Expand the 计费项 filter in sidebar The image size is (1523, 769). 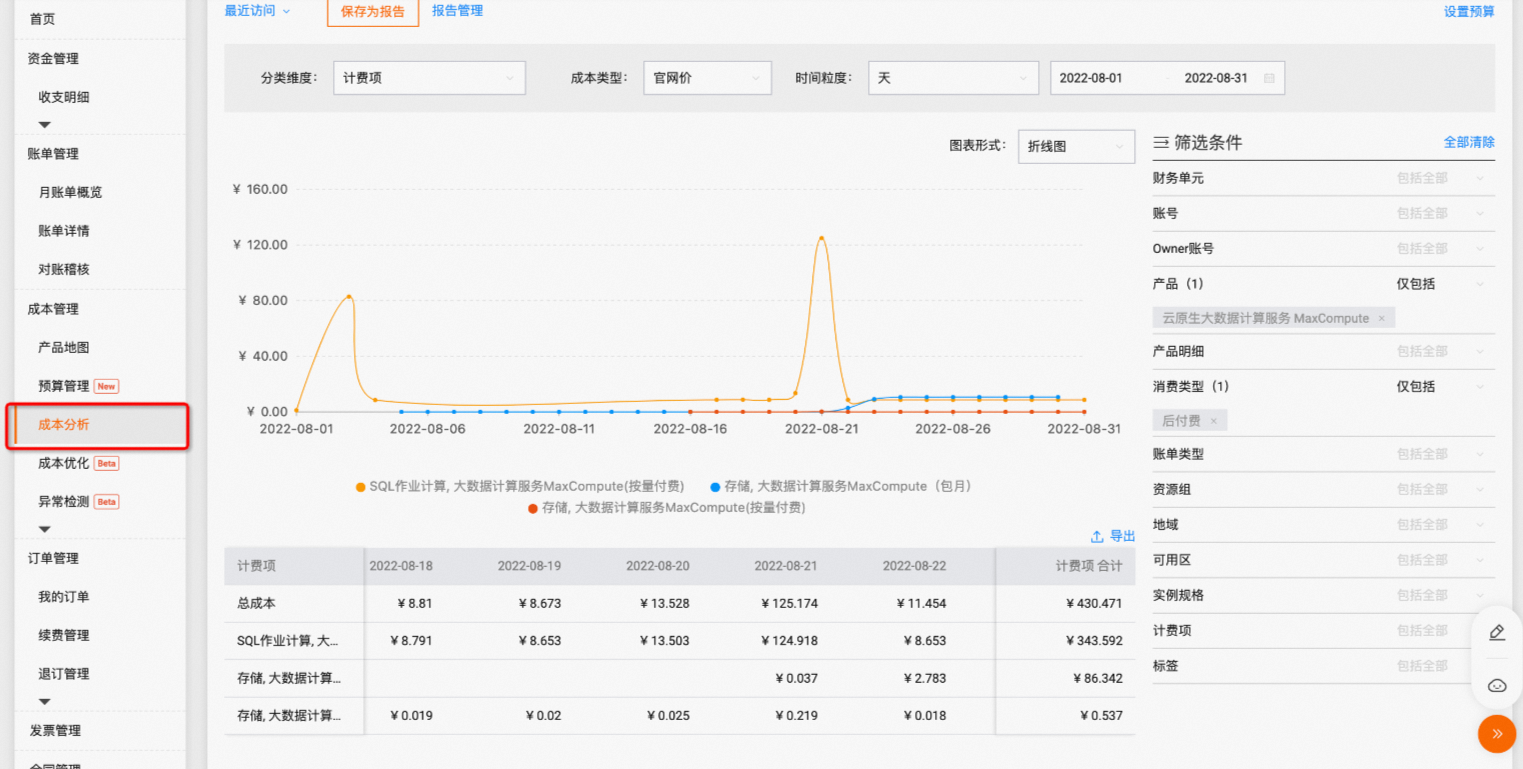click(x=1324, y=631)
